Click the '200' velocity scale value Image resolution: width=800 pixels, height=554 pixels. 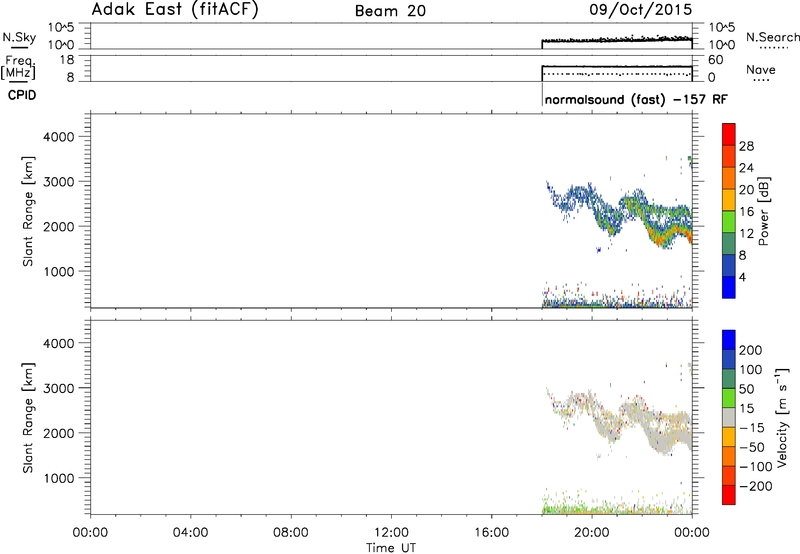pos(751,350)
